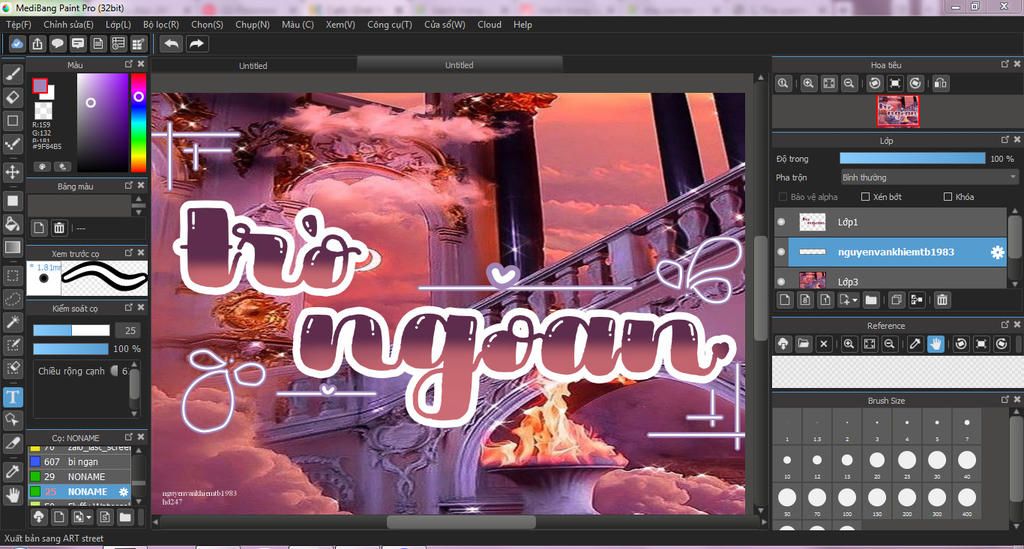Enable the Khóa checkbox
The height and width of the screenshot is (549, 1024).
pyautogui.click(x=948, y=197)
